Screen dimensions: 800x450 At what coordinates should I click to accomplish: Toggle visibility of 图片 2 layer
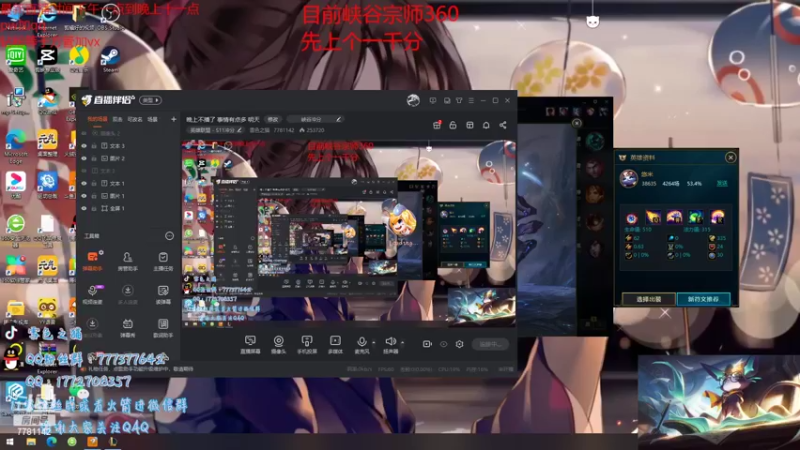(x=84, y=159)
